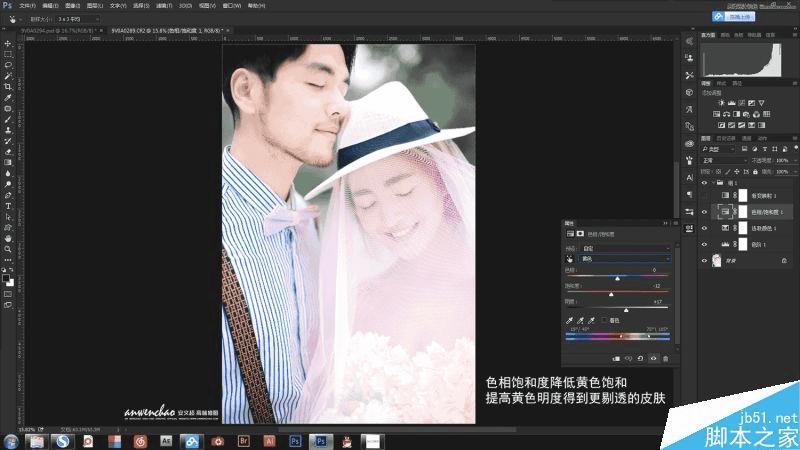Select the Lasso tool
800x450 pixels.
(x=8, y=64)
